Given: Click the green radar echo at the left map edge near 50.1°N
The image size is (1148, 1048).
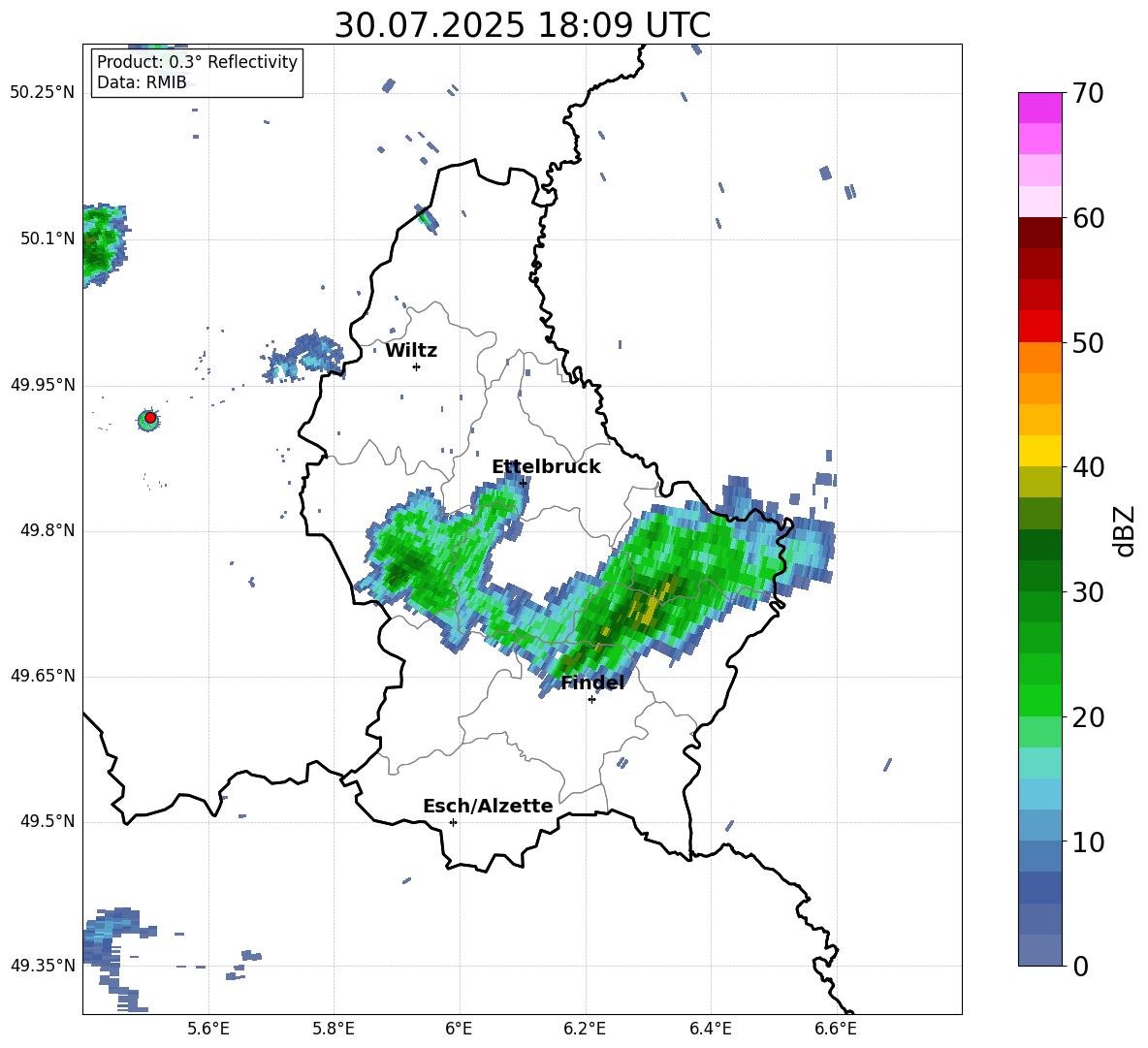Looking at the screenshot, I should coord(103,246).
